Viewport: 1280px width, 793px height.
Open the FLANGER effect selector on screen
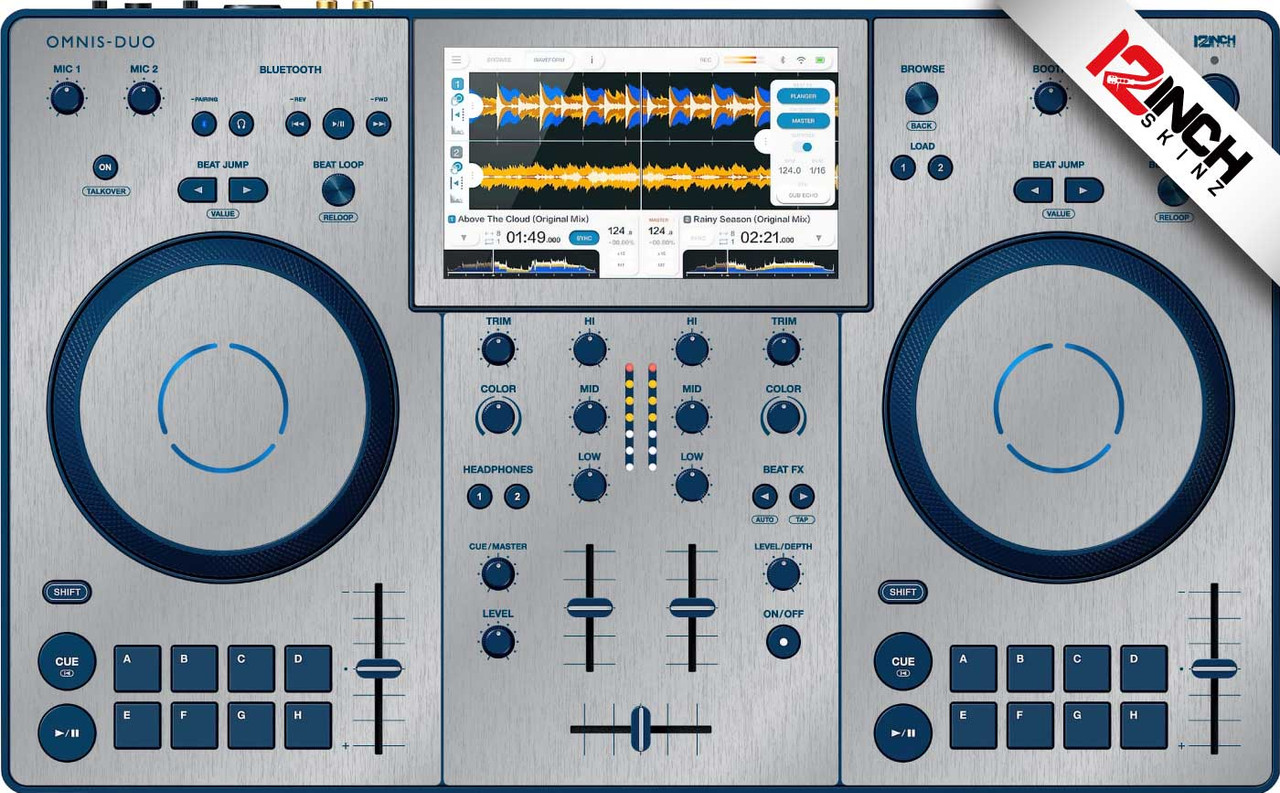pos(804,96)
